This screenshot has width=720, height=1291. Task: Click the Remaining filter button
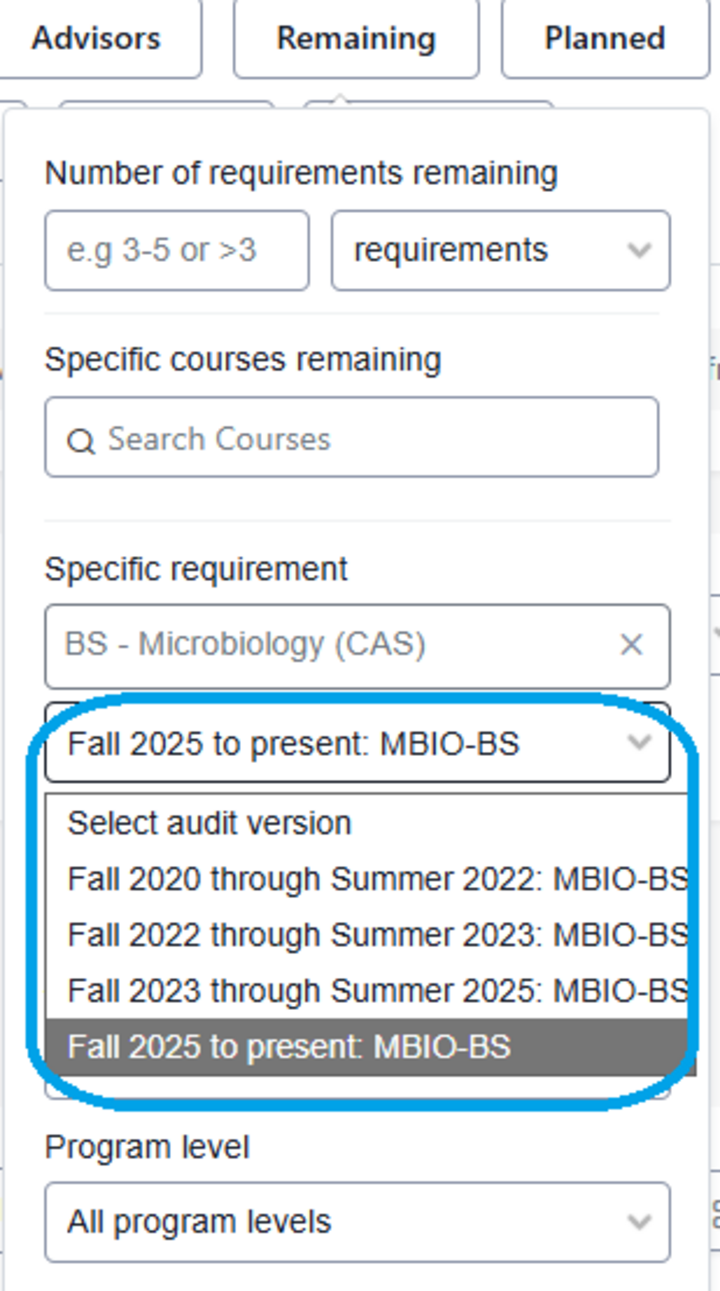(x=357, y=39)
